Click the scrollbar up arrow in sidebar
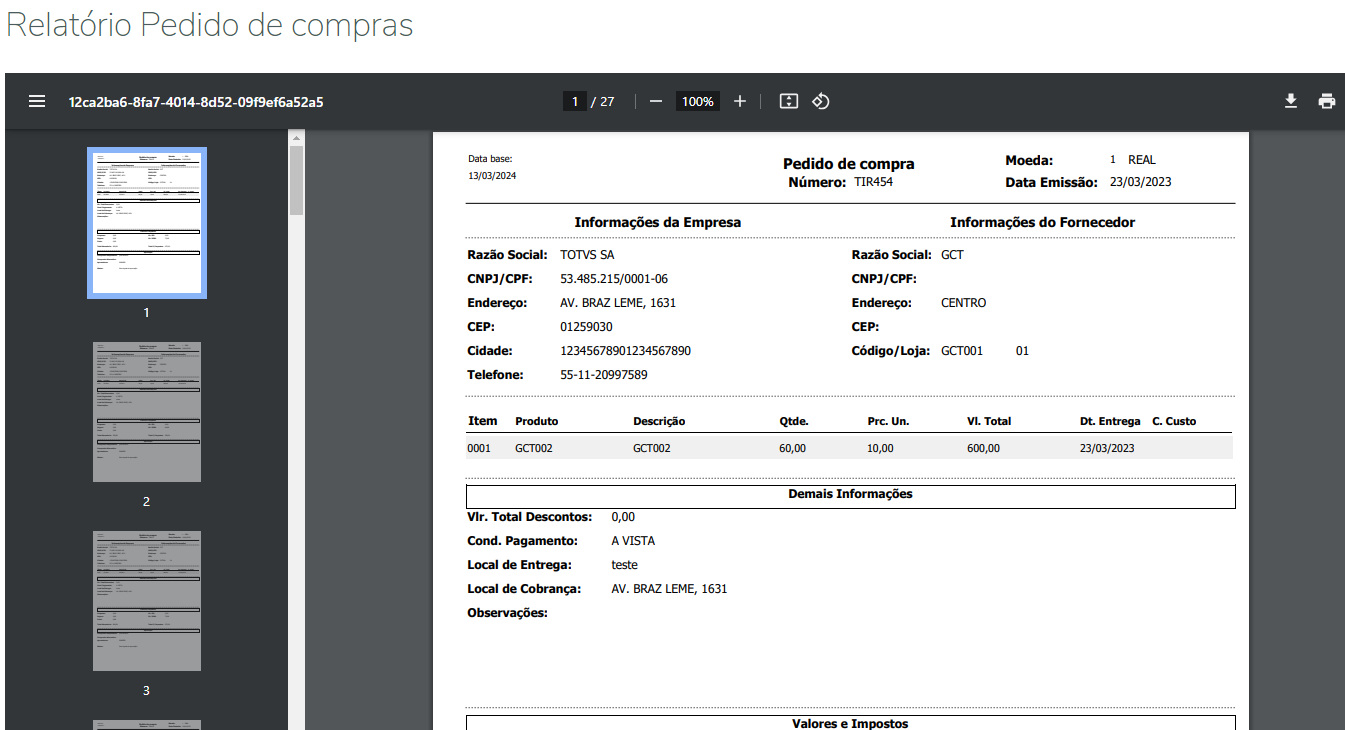The width and height of the screenshot is (1345, 730). tap(296, 137)
